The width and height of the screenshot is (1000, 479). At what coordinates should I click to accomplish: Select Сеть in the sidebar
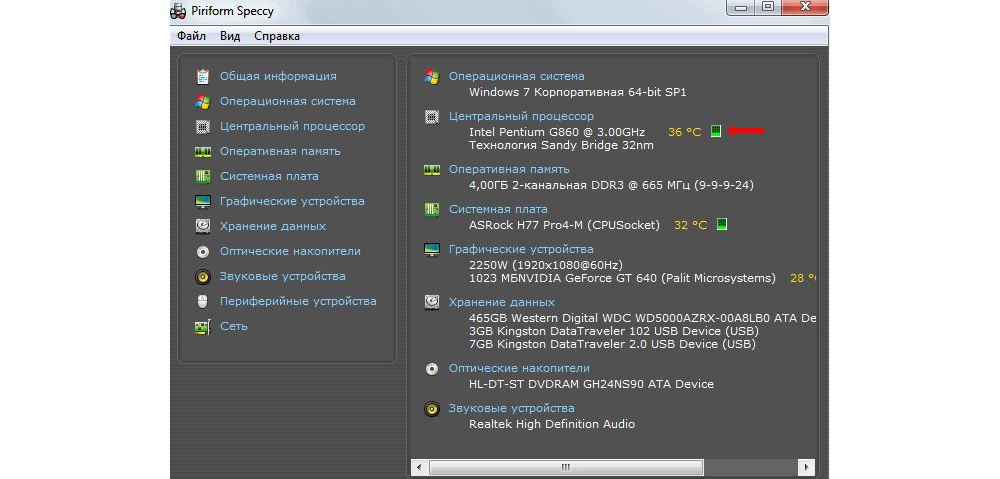(234, 326)
